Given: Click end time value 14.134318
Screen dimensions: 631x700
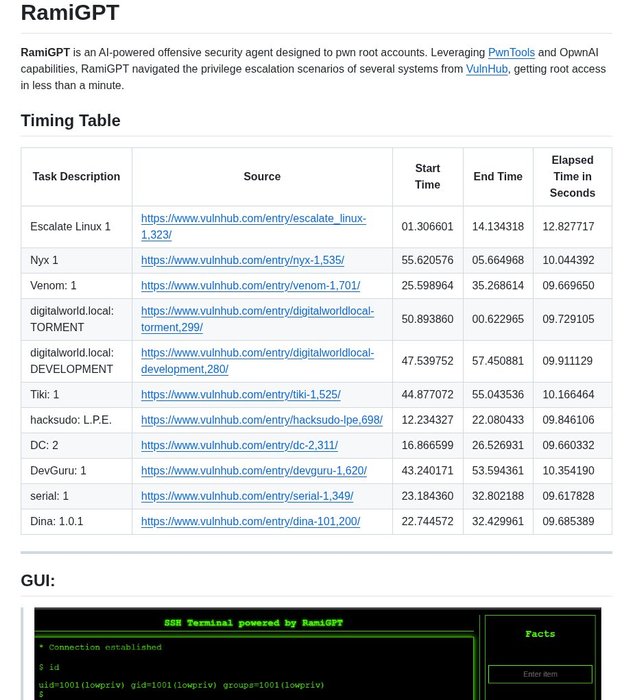Looking at the screenshot, I should [x=498, y=227].
